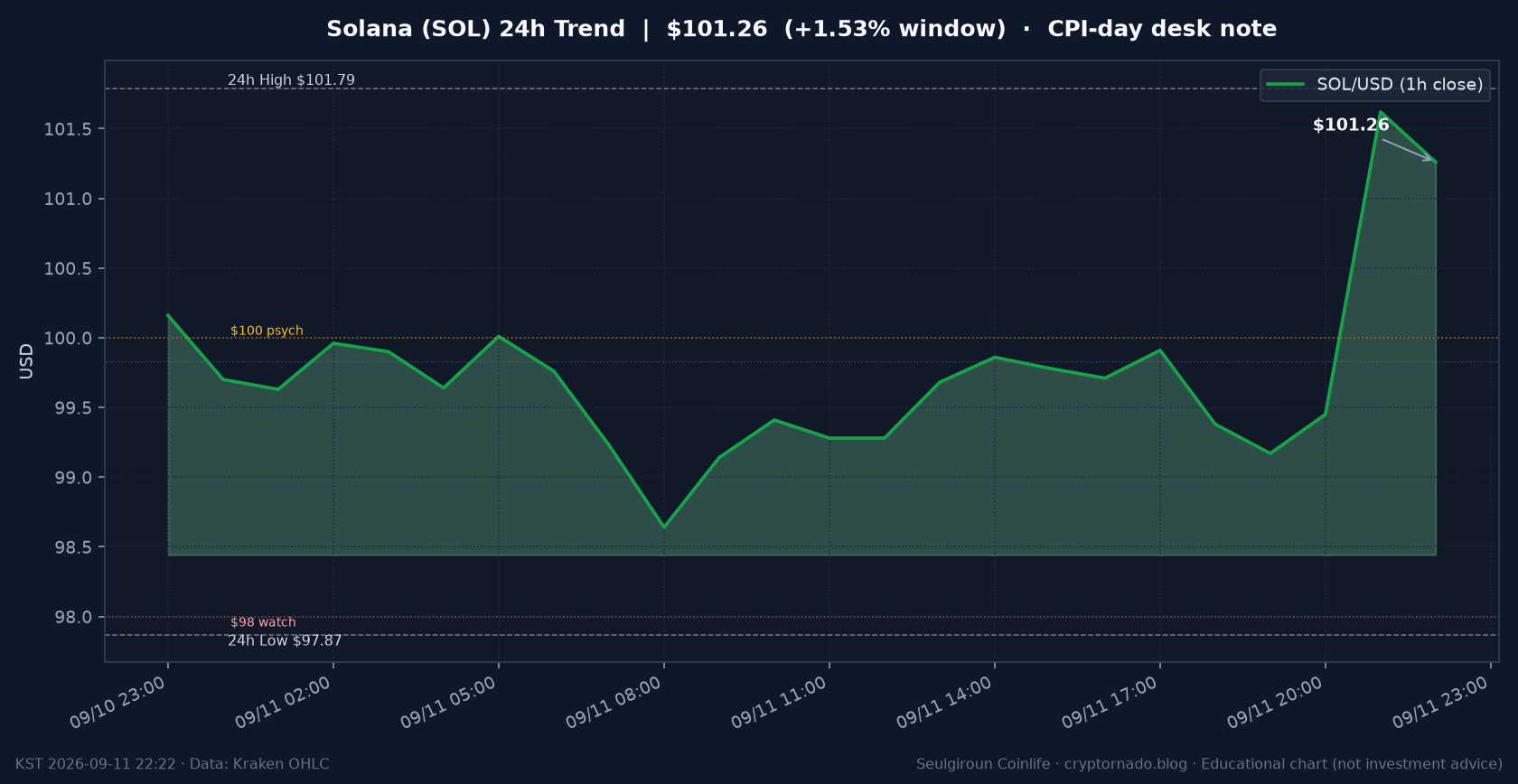Click the "$98 watch" level label
The image size is (1518, 784).
(263, 622)
